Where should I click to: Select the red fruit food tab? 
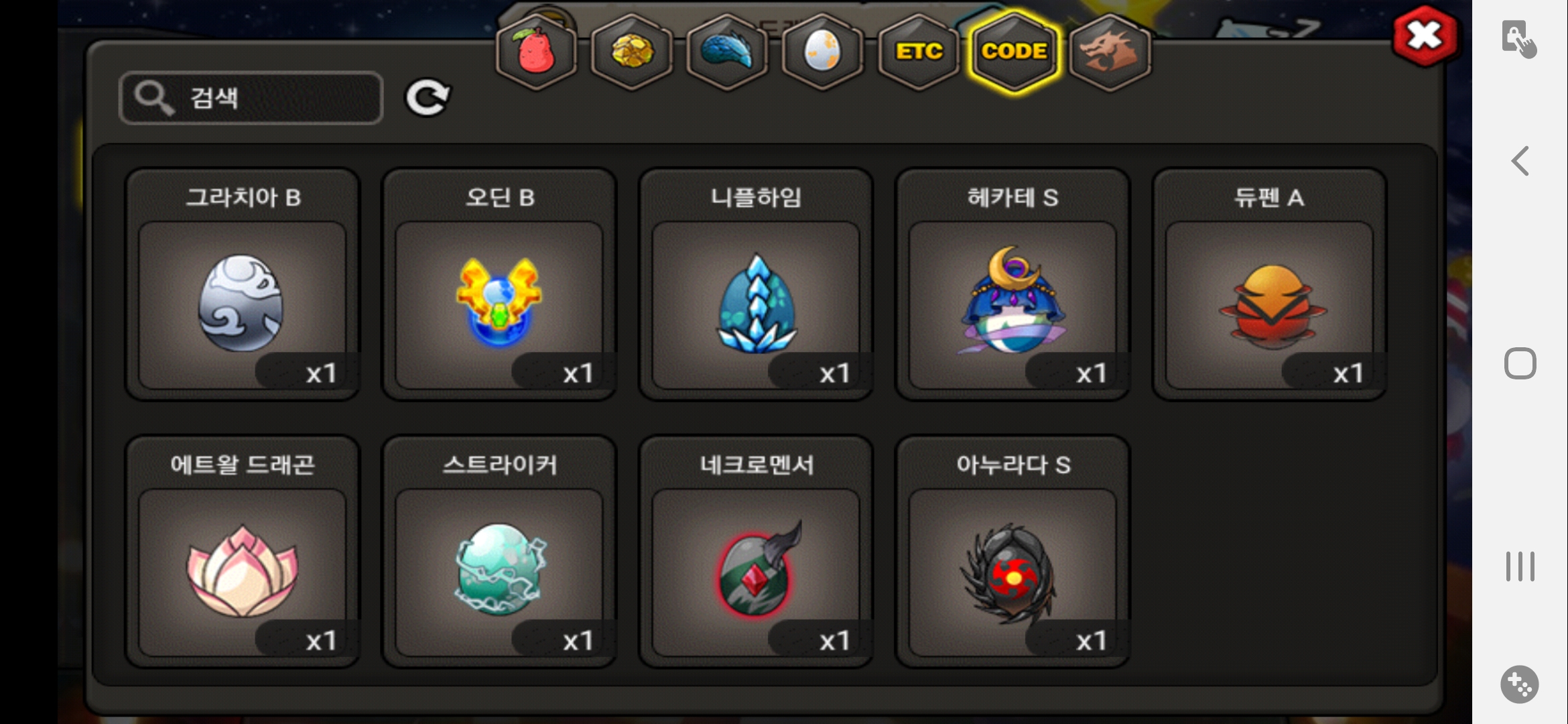click(536, 52)
